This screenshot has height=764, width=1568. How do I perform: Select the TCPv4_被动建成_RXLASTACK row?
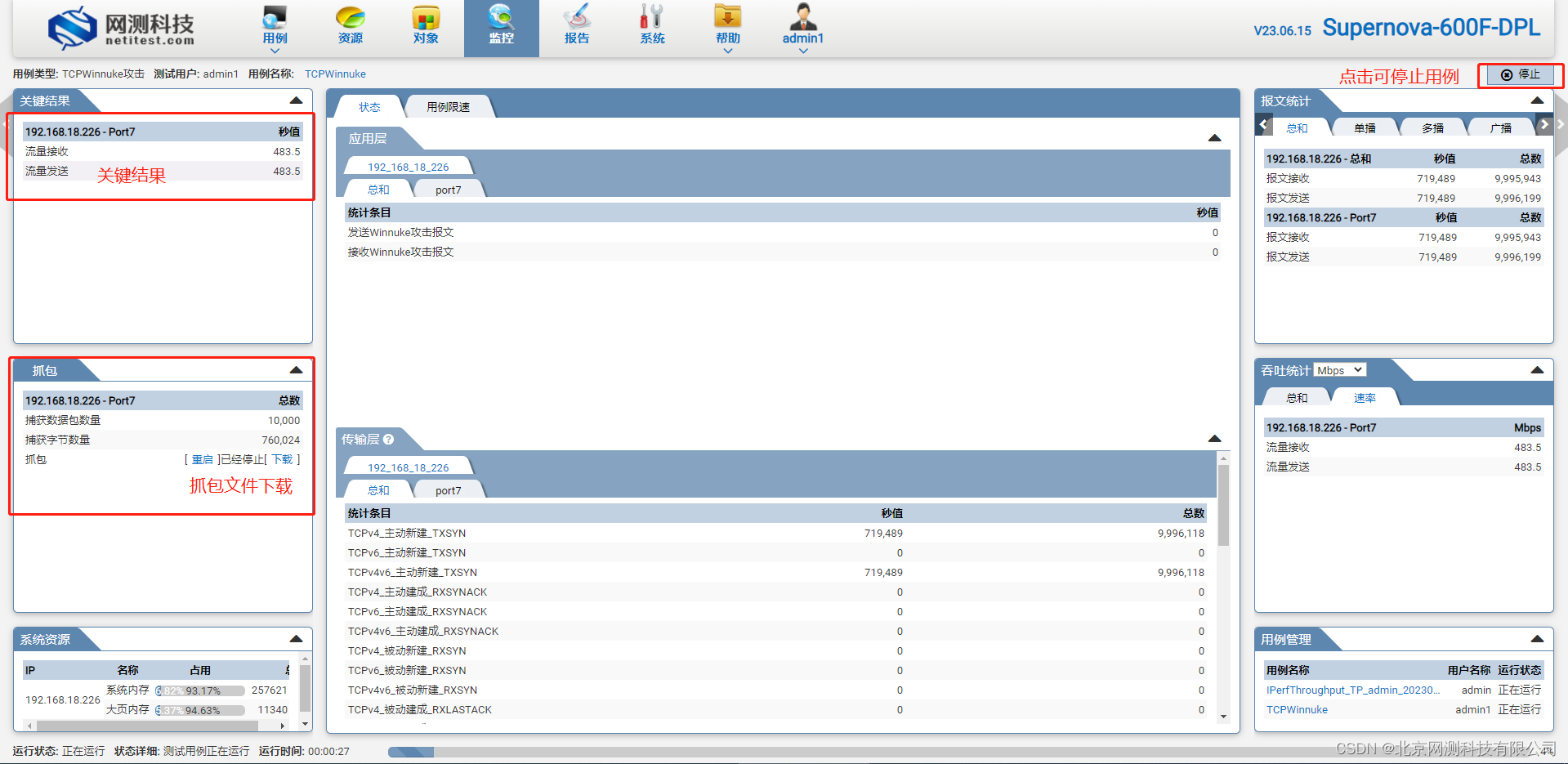pos(776,709)
